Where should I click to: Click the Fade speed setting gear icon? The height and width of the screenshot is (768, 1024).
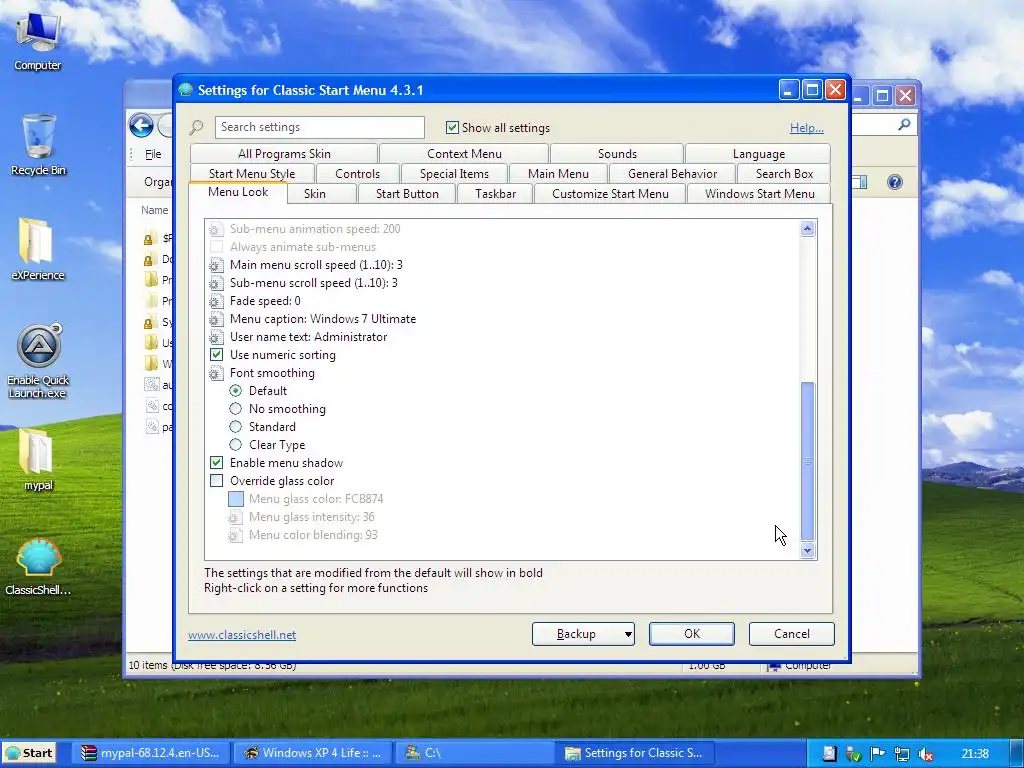[216, 301]
